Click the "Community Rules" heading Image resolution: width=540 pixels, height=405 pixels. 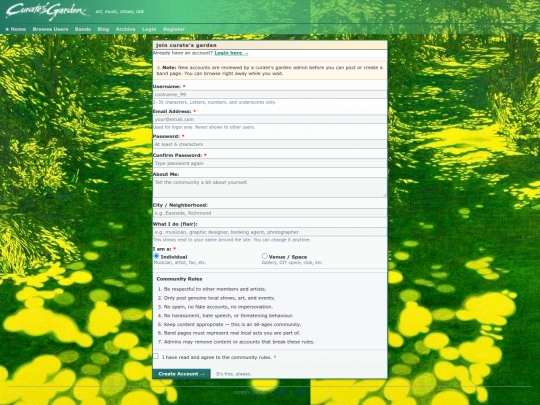coord(179,279)
